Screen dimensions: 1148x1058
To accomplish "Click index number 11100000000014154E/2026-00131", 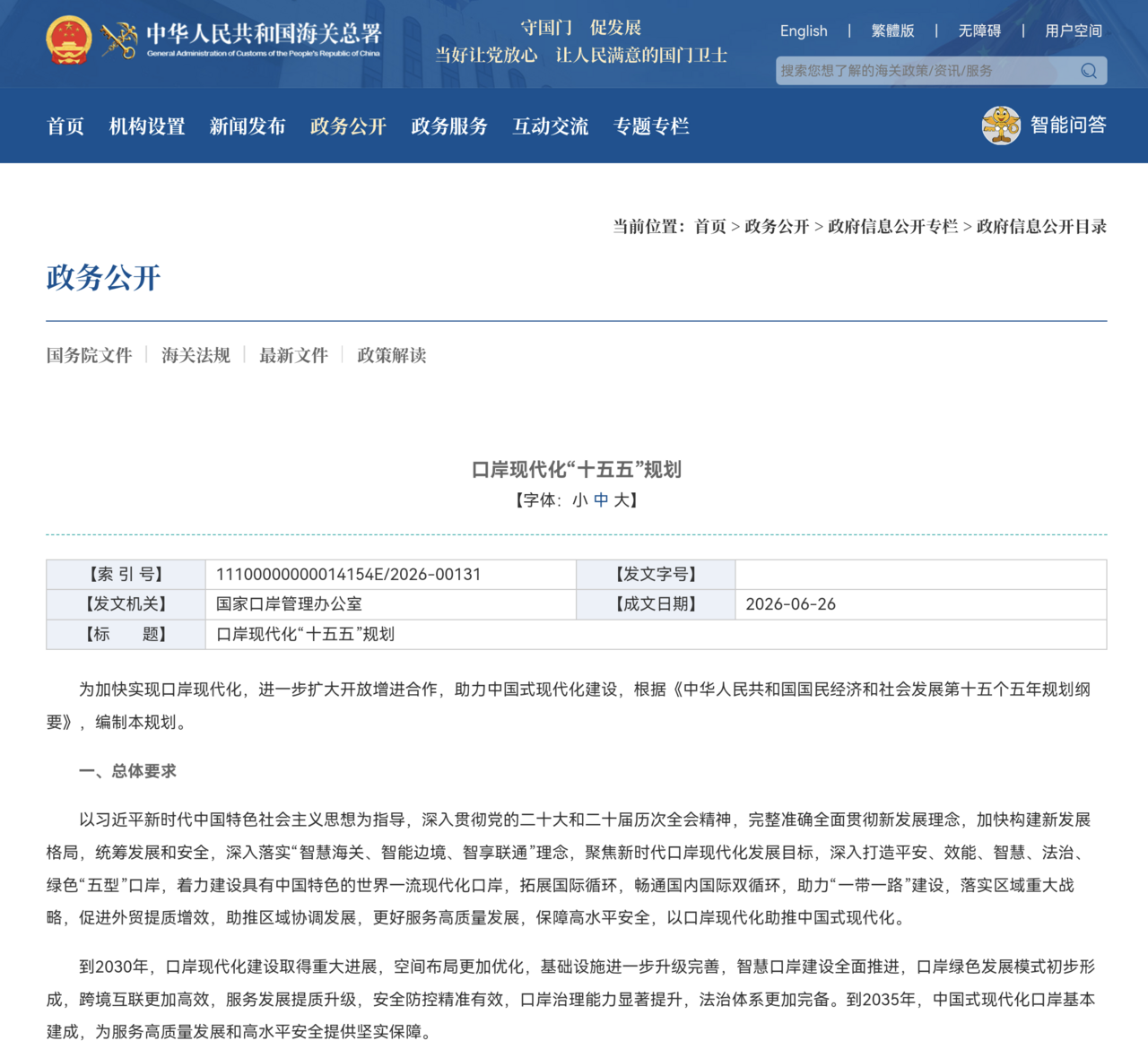I will click(349, 575).
